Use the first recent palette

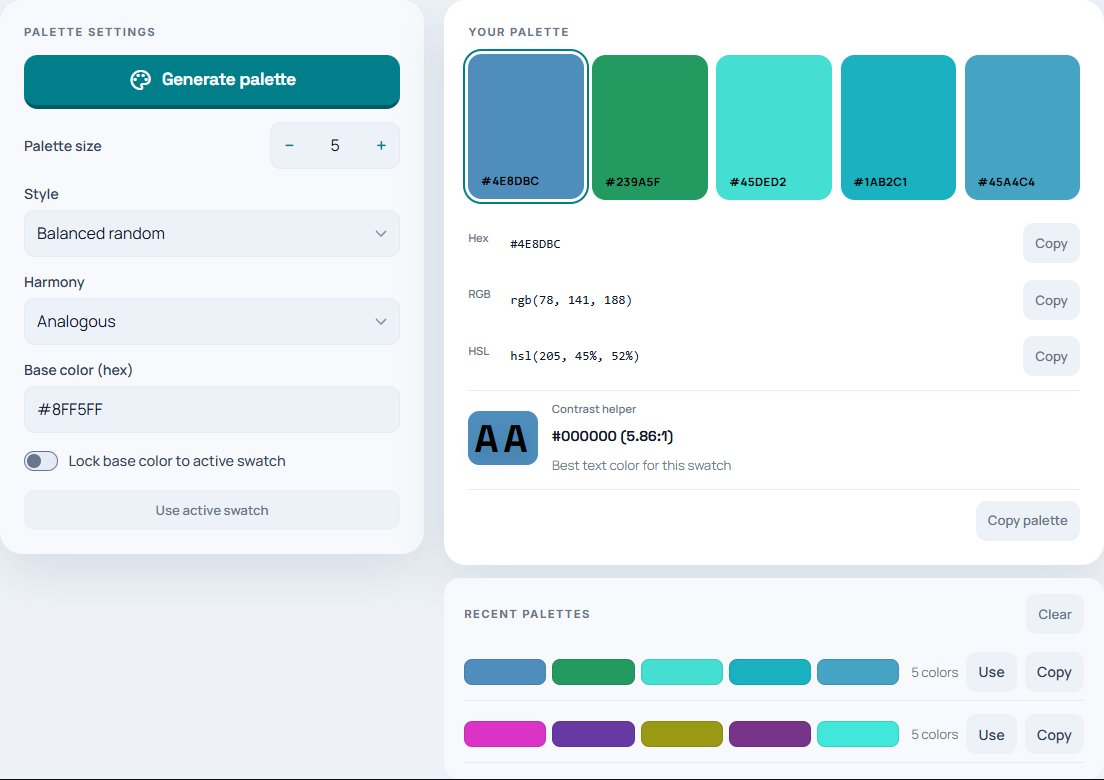coord(991,672)
